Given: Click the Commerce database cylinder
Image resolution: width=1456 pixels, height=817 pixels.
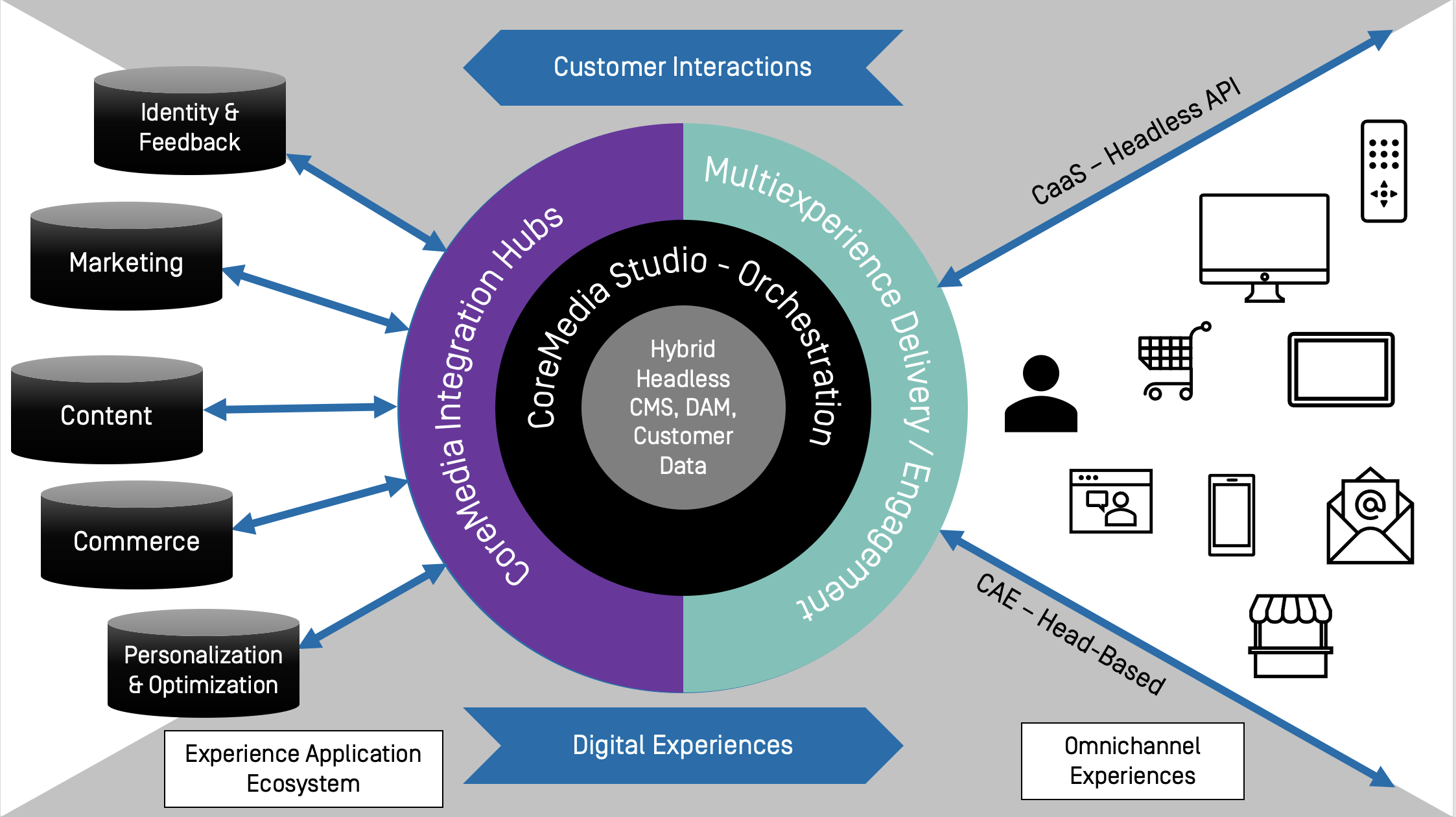Looking at the screenshot, I should click(x=137, y=535).
